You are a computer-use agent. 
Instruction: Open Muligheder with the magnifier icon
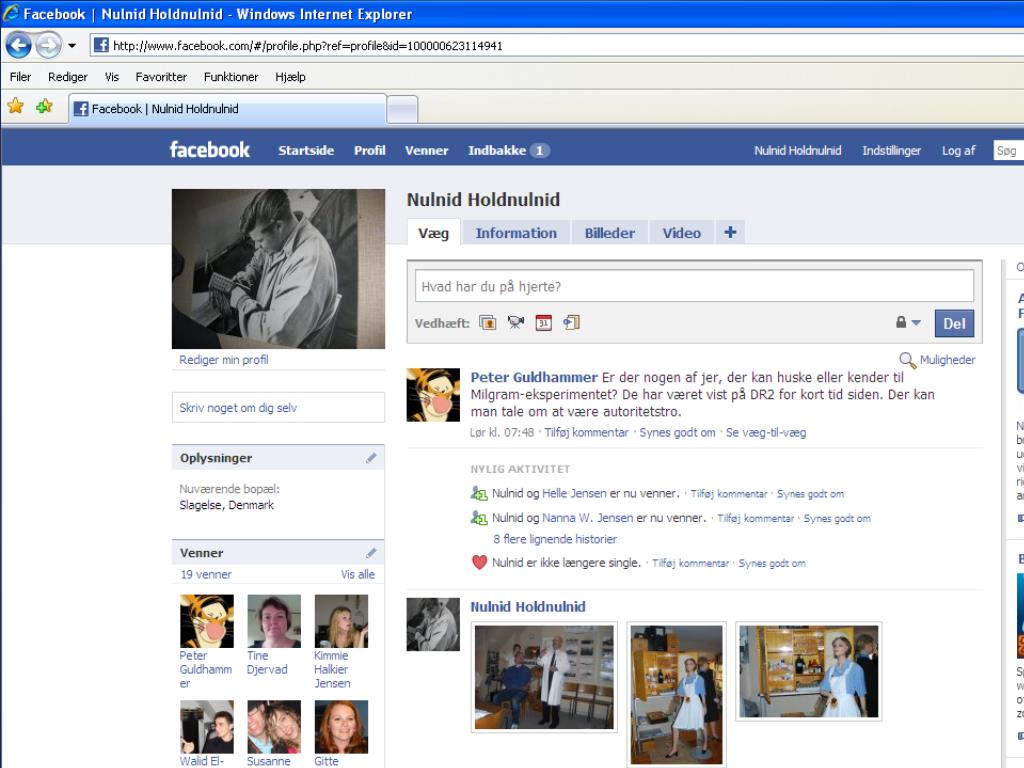point(937,360)
